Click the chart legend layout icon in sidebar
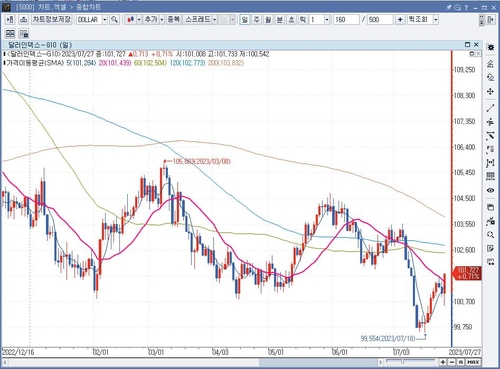The width and height of the screenshot is (500, 369). [x=490, y=149]
